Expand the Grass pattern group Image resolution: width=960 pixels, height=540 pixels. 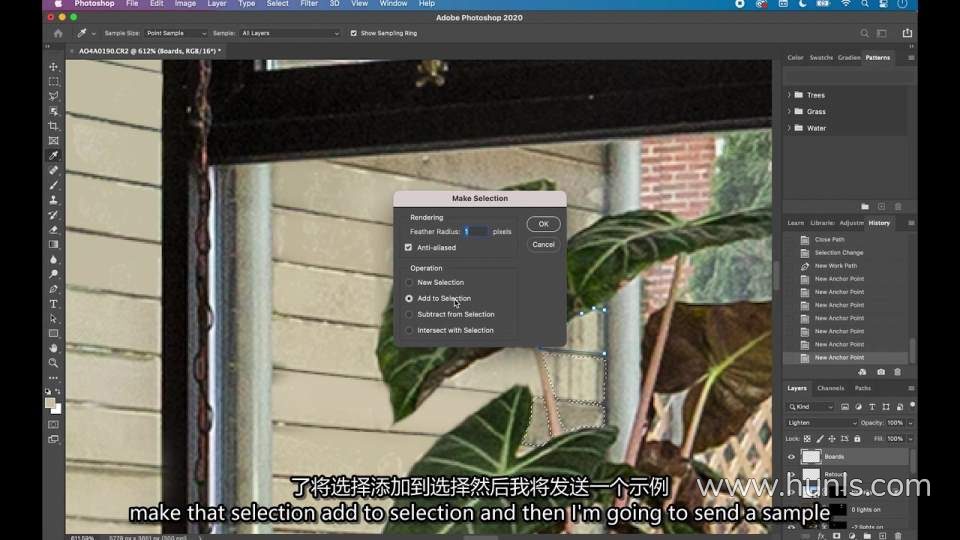click(x=789, y=111)
